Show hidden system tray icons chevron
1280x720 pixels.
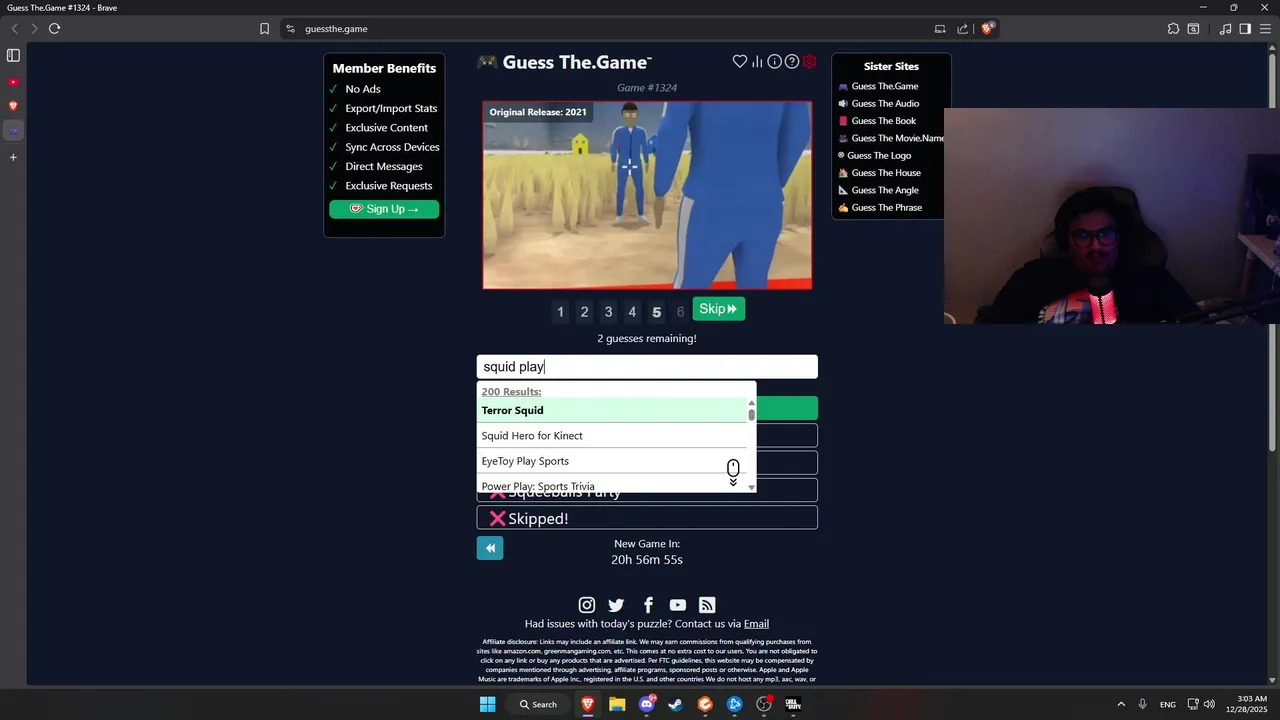click(x=1121, y=704)
